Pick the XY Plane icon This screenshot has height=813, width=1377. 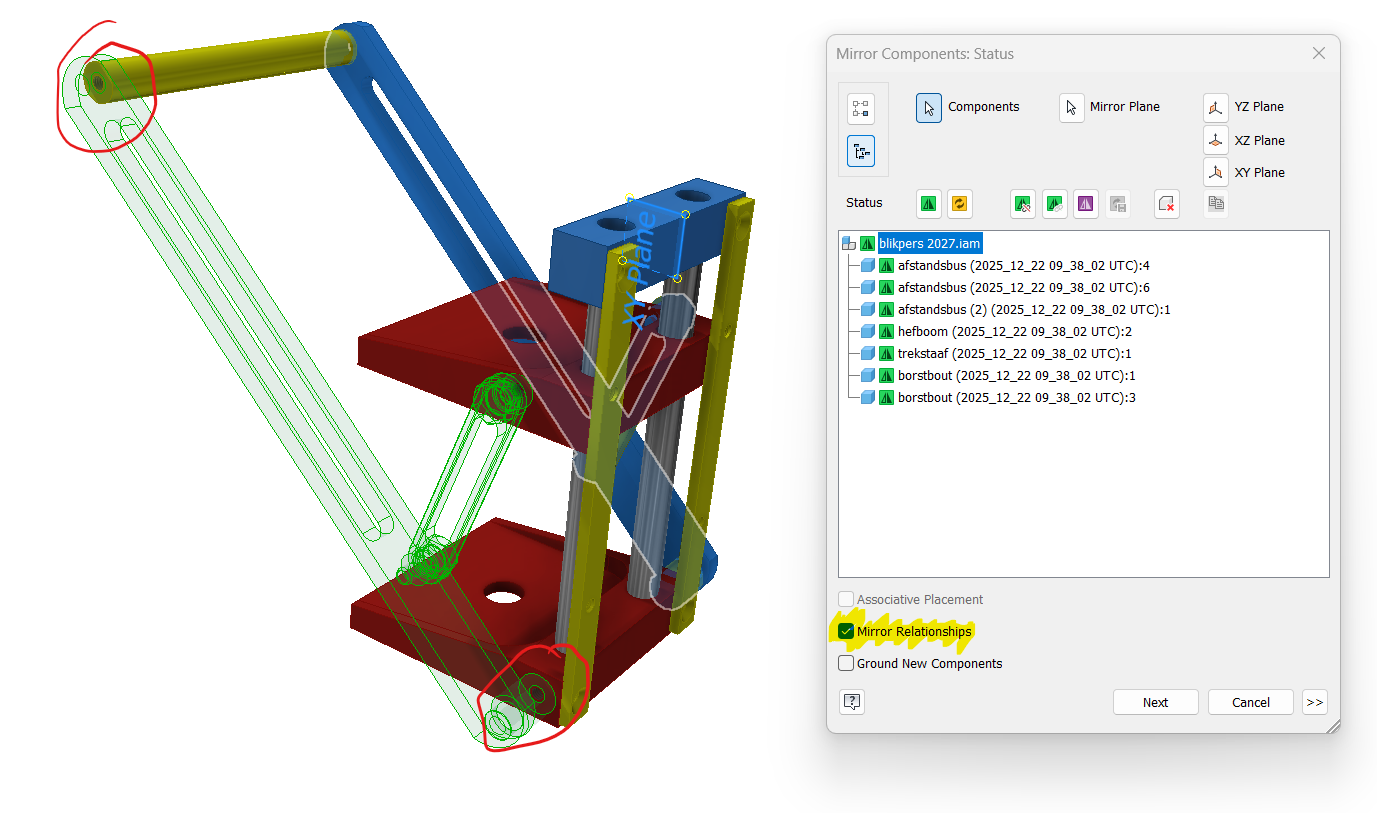pos(1216,173)
